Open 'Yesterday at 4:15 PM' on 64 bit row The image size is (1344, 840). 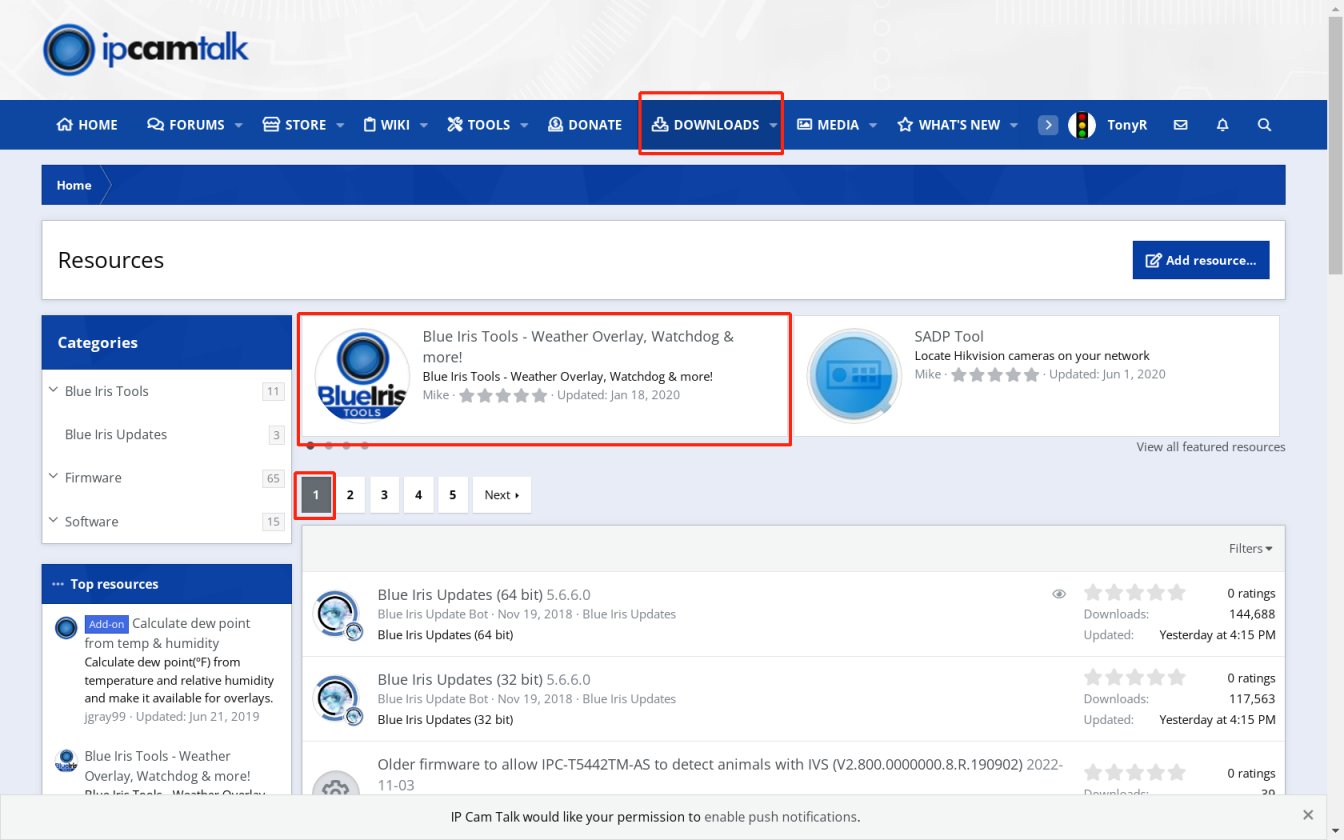point(1217,635)
